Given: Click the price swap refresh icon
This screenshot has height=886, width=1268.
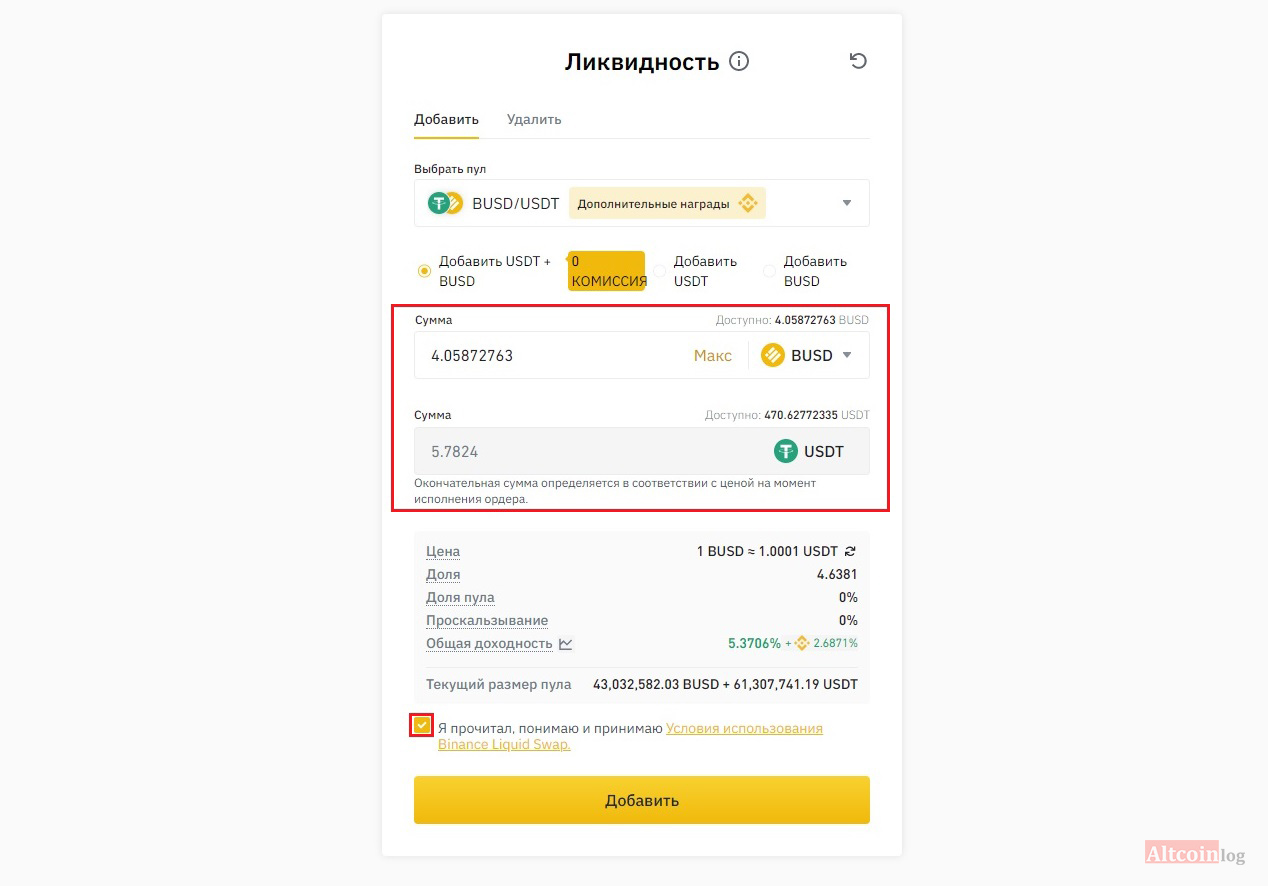Looking at the screenshot, I should [850, 551].
